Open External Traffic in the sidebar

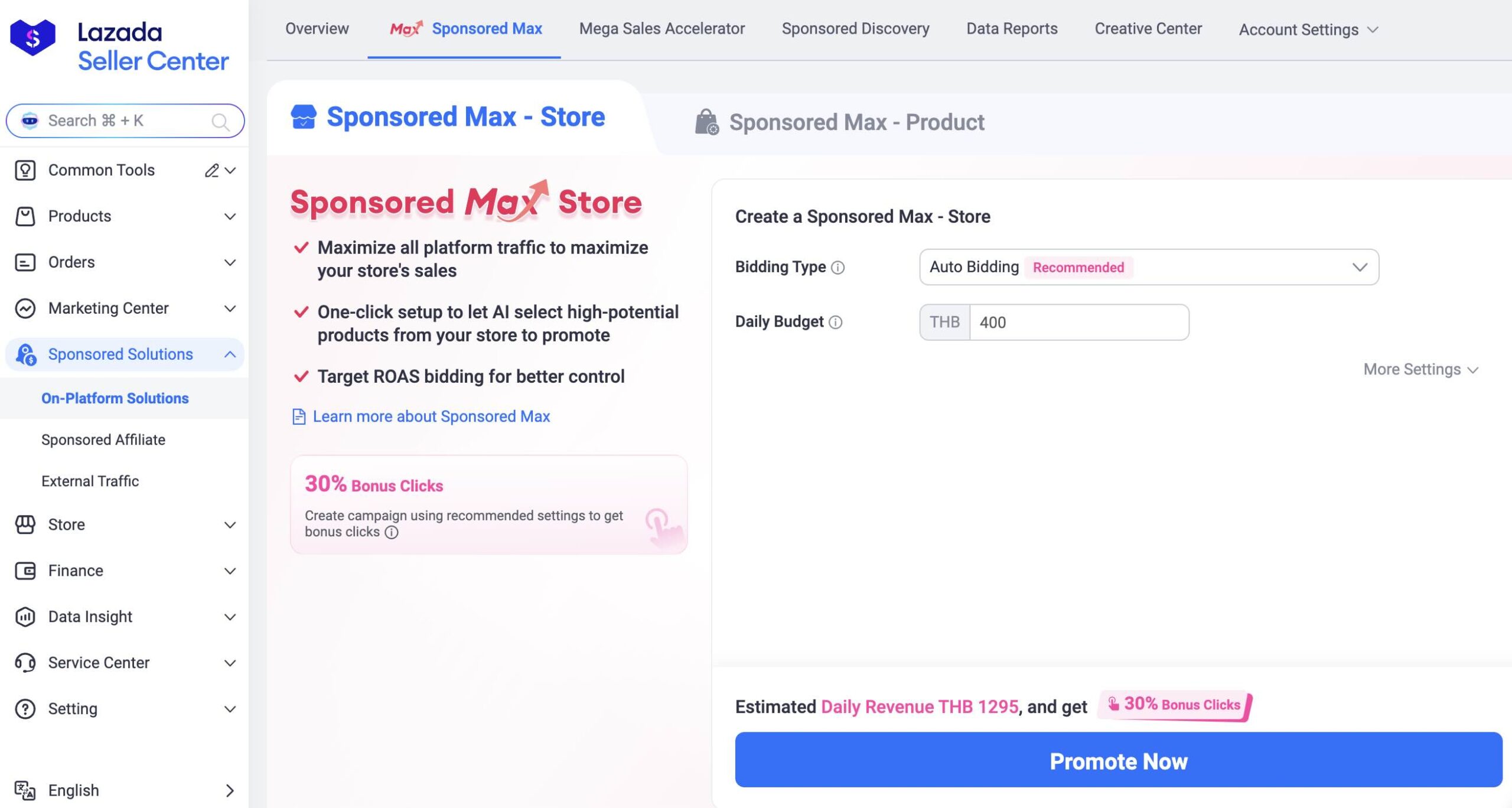pos(90,481)
